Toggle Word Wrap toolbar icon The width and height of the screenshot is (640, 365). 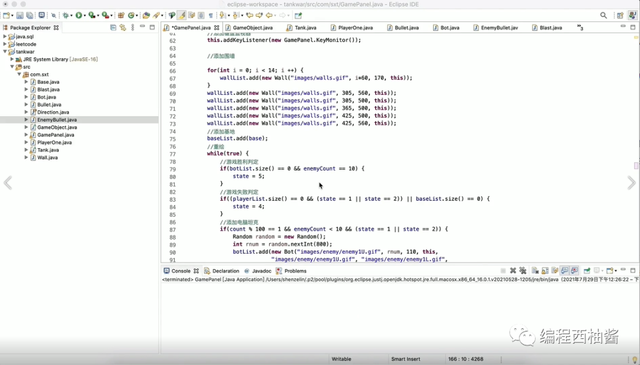point(191,16)
